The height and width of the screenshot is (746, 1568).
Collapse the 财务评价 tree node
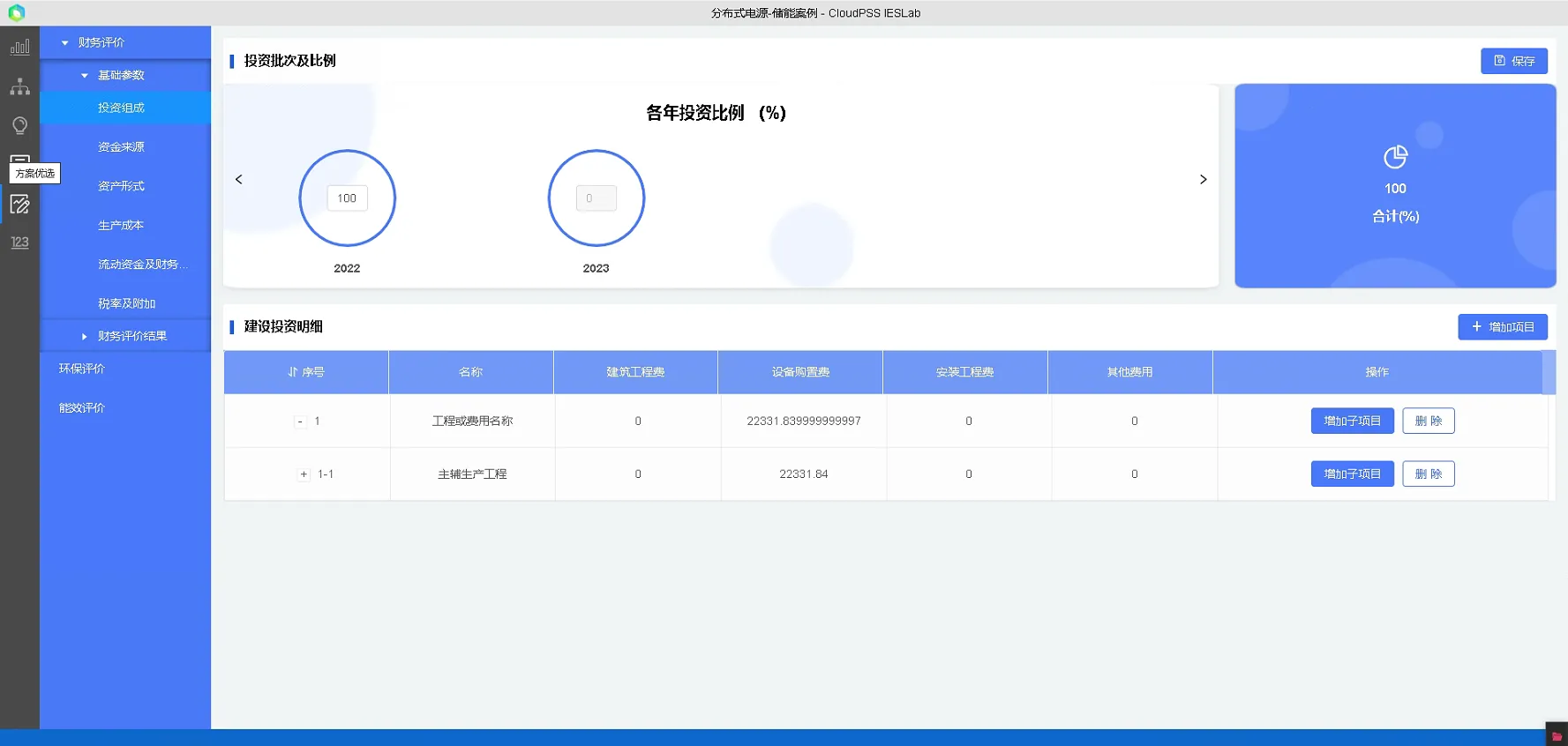pos(64,42)
